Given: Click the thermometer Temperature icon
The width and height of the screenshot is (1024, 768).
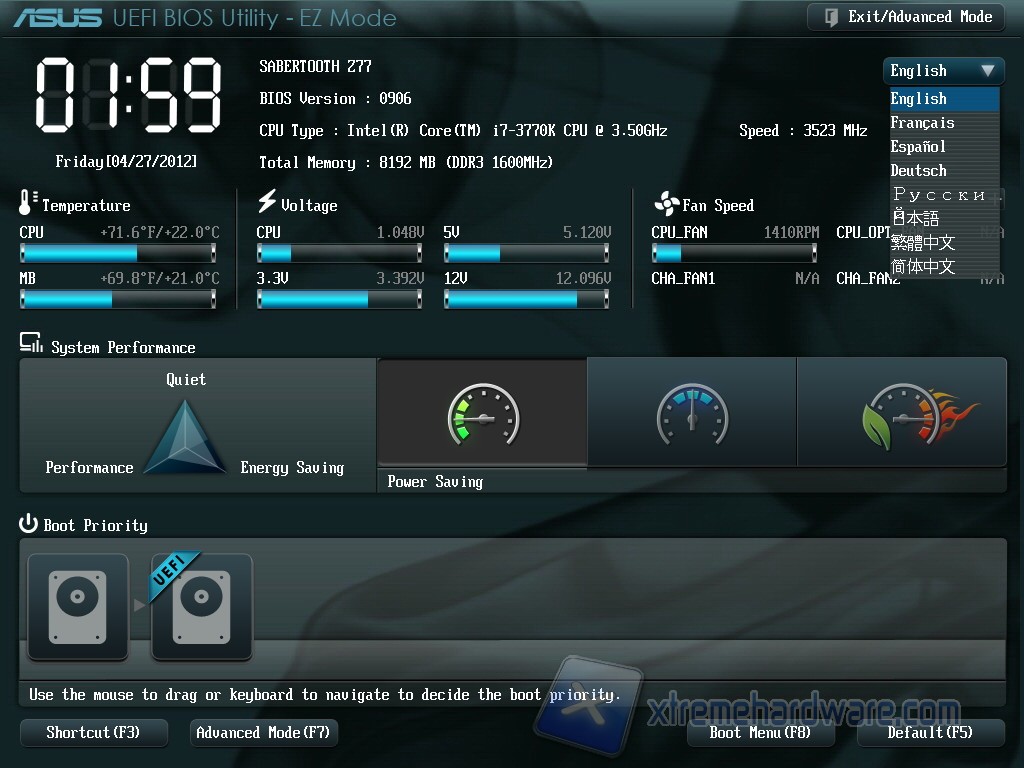Looking at the screenshot, I should click(27, 203).
